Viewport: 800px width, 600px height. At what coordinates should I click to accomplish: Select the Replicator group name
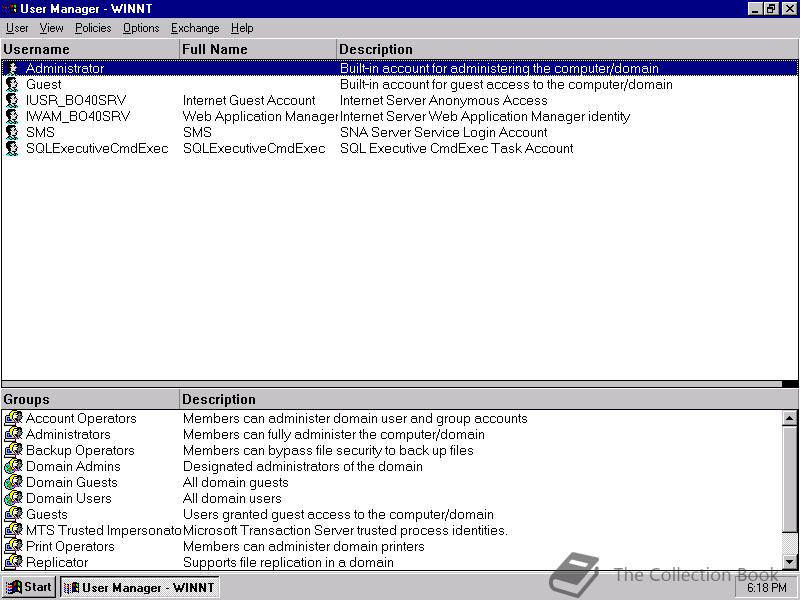point(57,562)
